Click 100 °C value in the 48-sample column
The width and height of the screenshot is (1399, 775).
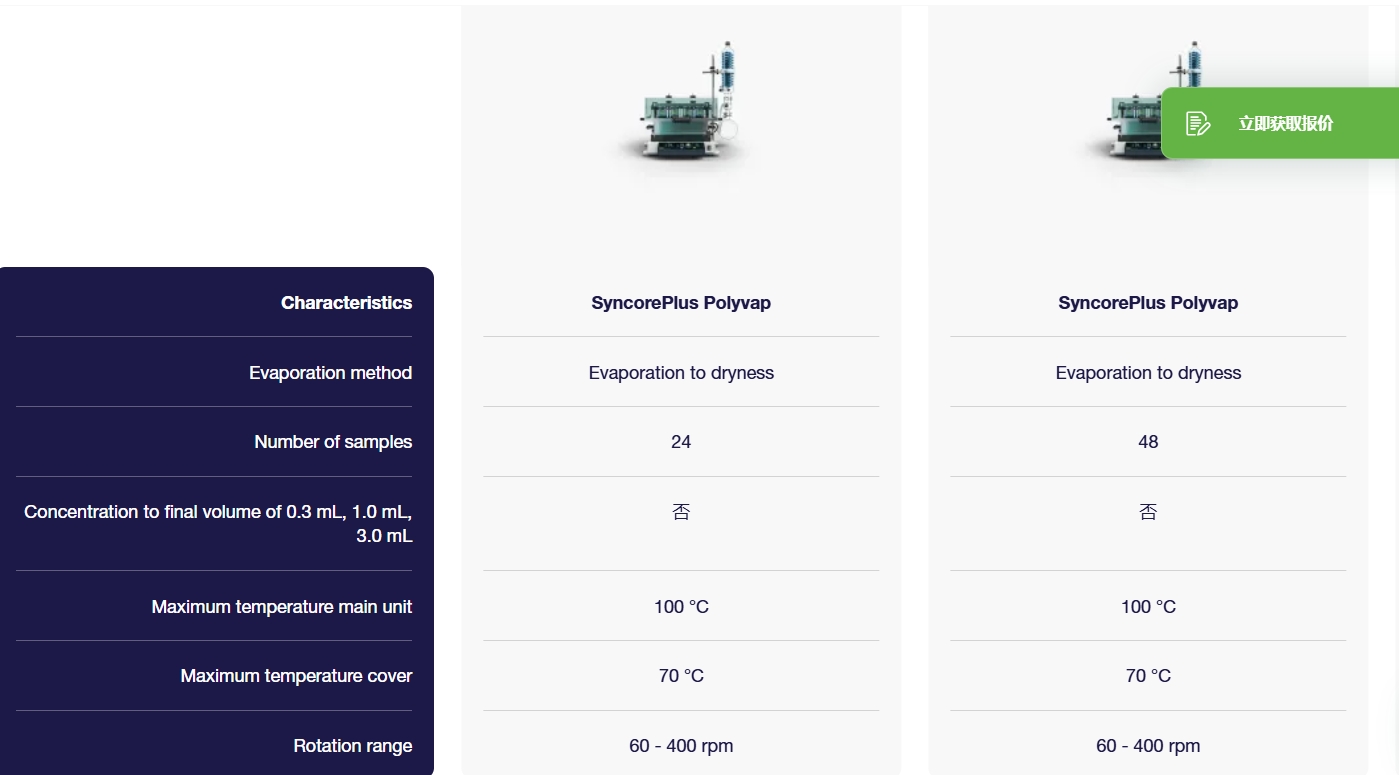coord(1148,607)
